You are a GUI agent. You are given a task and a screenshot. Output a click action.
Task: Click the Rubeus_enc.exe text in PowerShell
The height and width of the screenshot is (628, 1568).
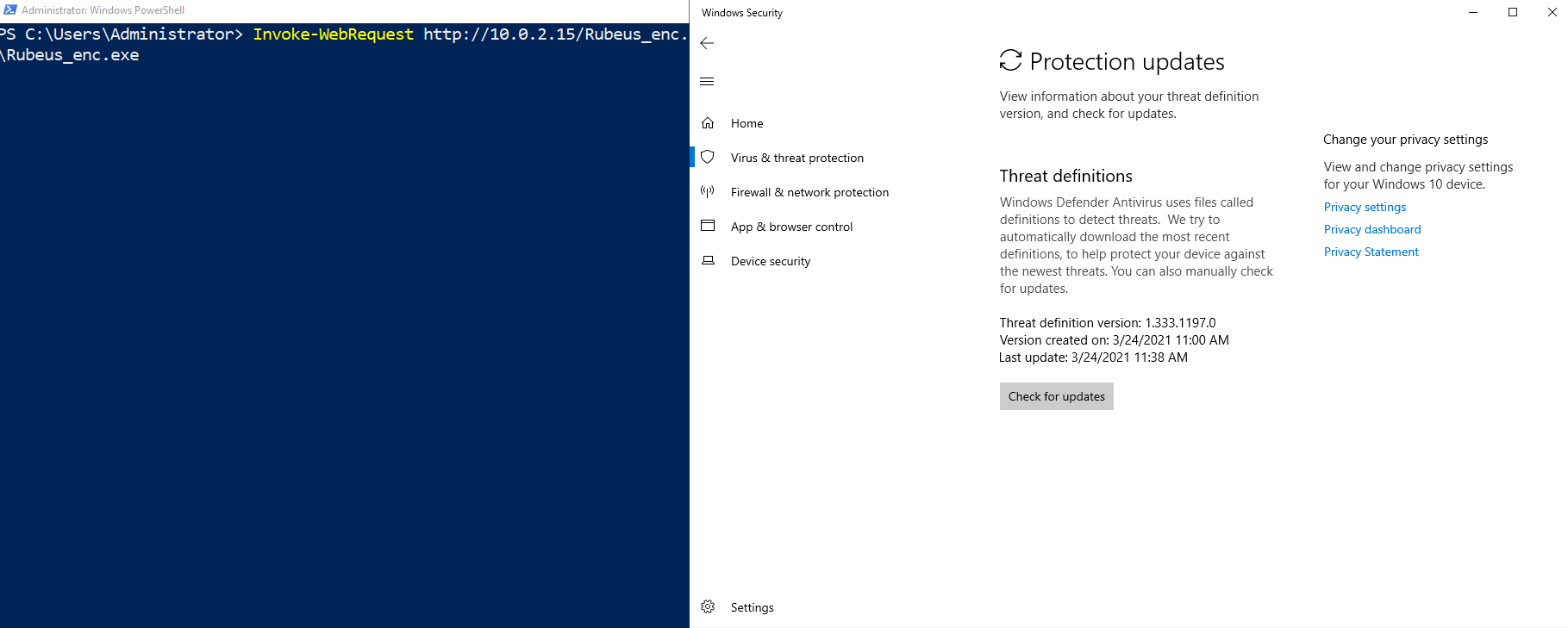72,55
